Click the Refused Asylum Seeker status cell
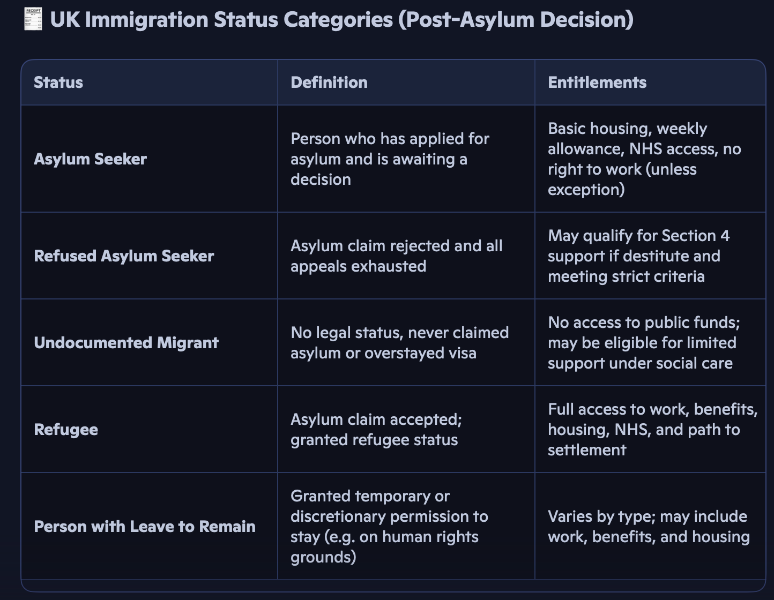 click(124, 256)
